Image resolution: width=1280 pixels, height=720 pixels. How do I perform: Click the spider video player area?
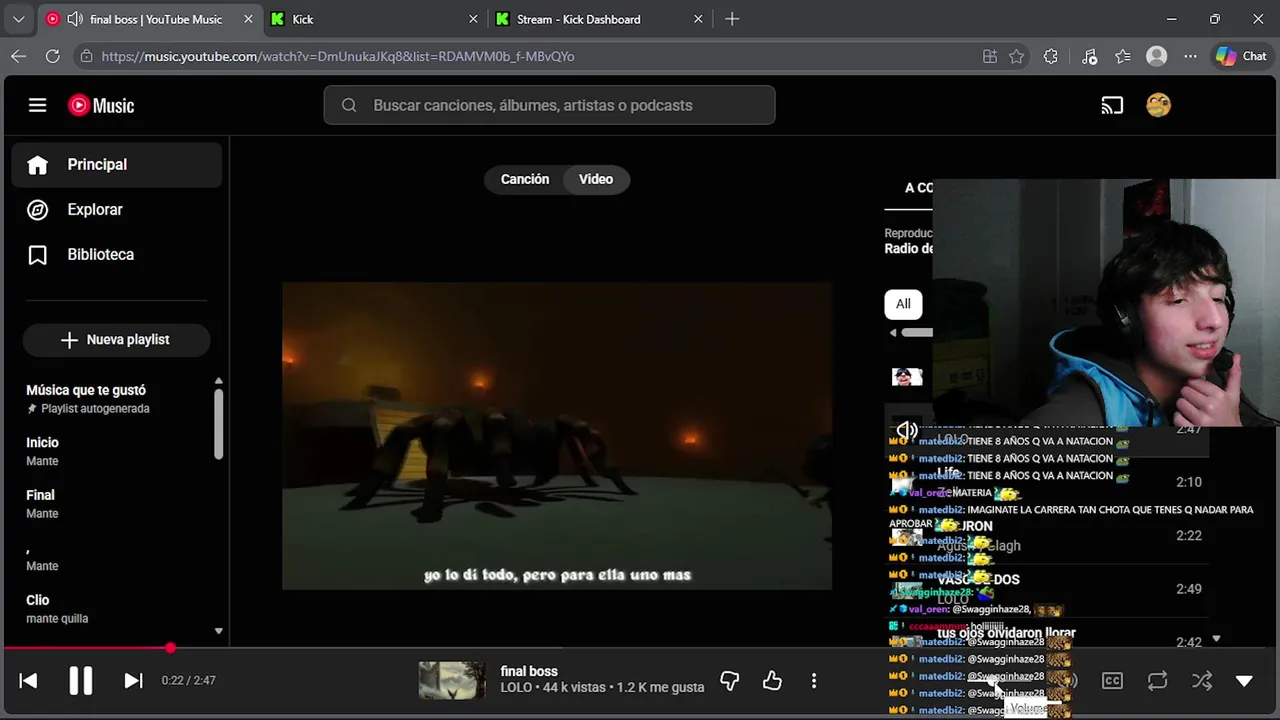point(557,436)
